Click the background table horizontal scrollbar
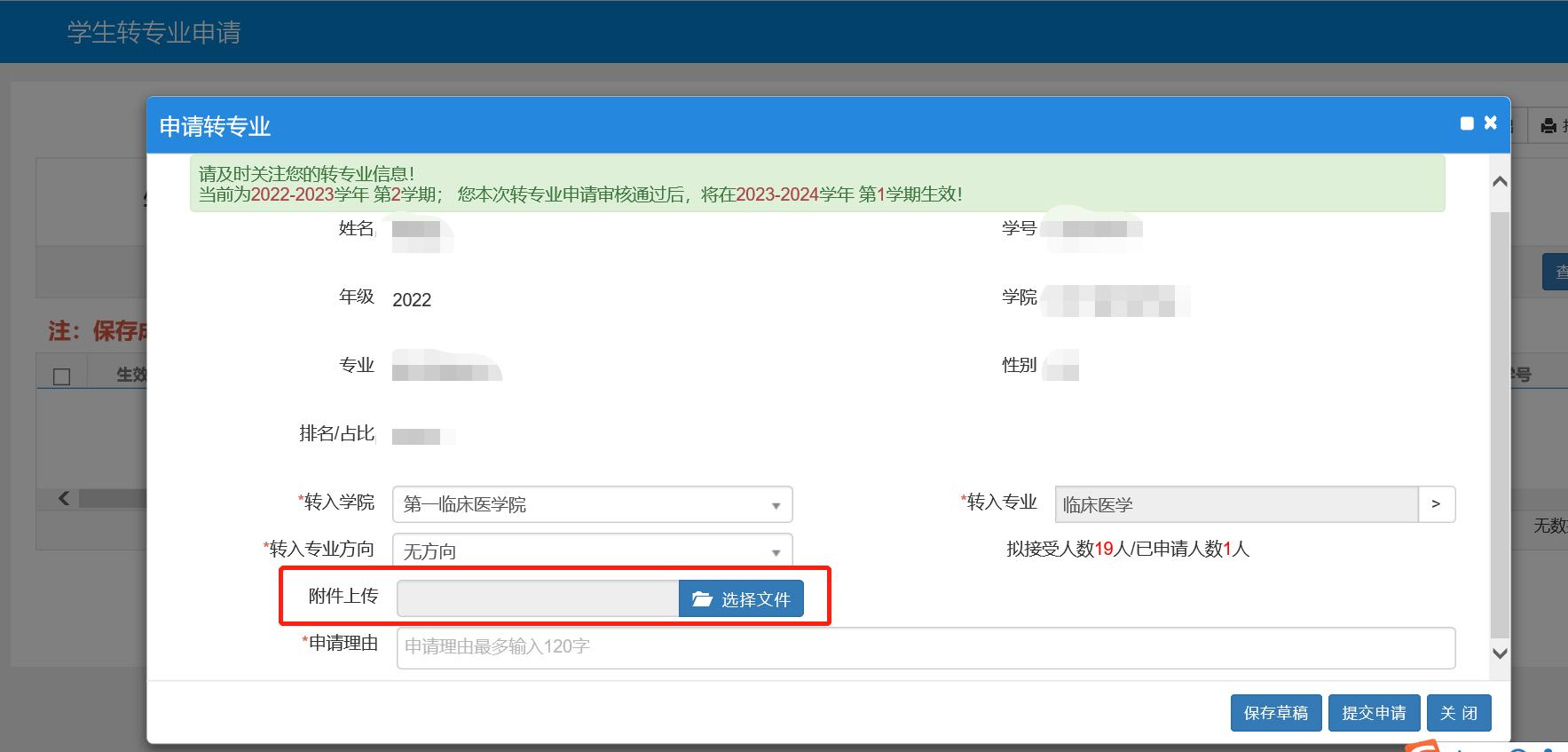 coord(114,498)
